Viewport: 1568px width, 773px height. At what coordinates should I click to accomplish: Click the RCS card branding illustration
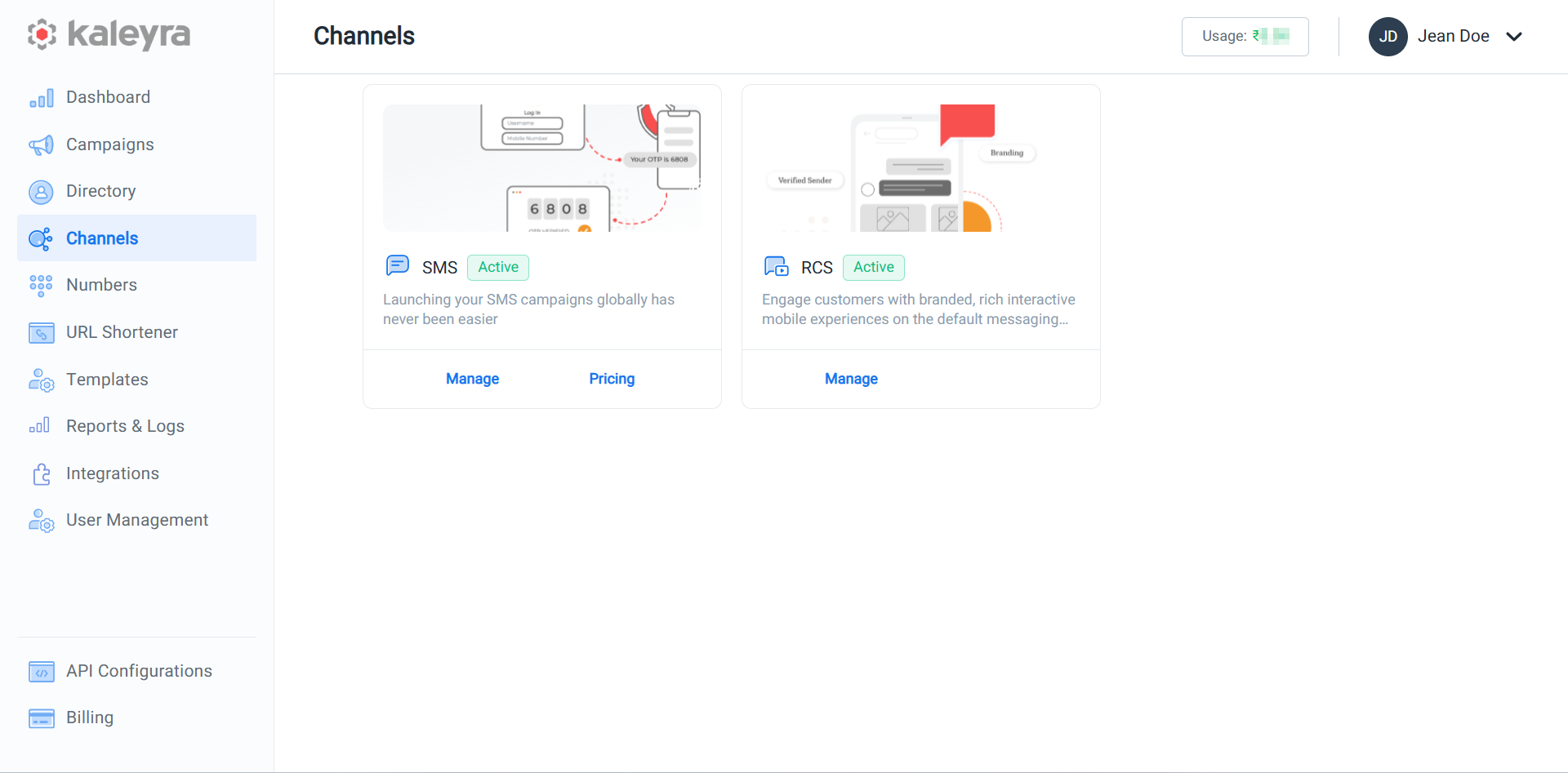pos(921,168)
